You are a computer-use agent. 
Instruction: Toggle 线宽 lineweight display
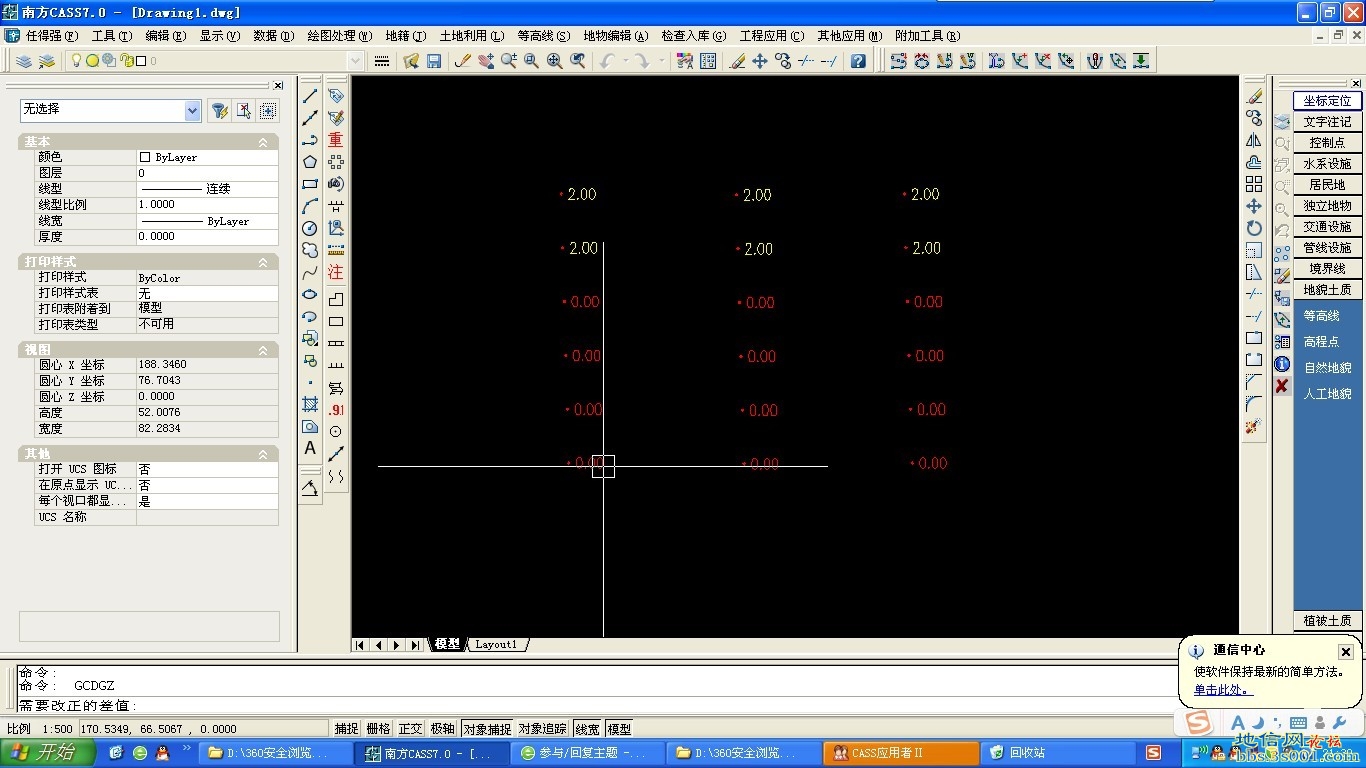[x=588, y=729]
